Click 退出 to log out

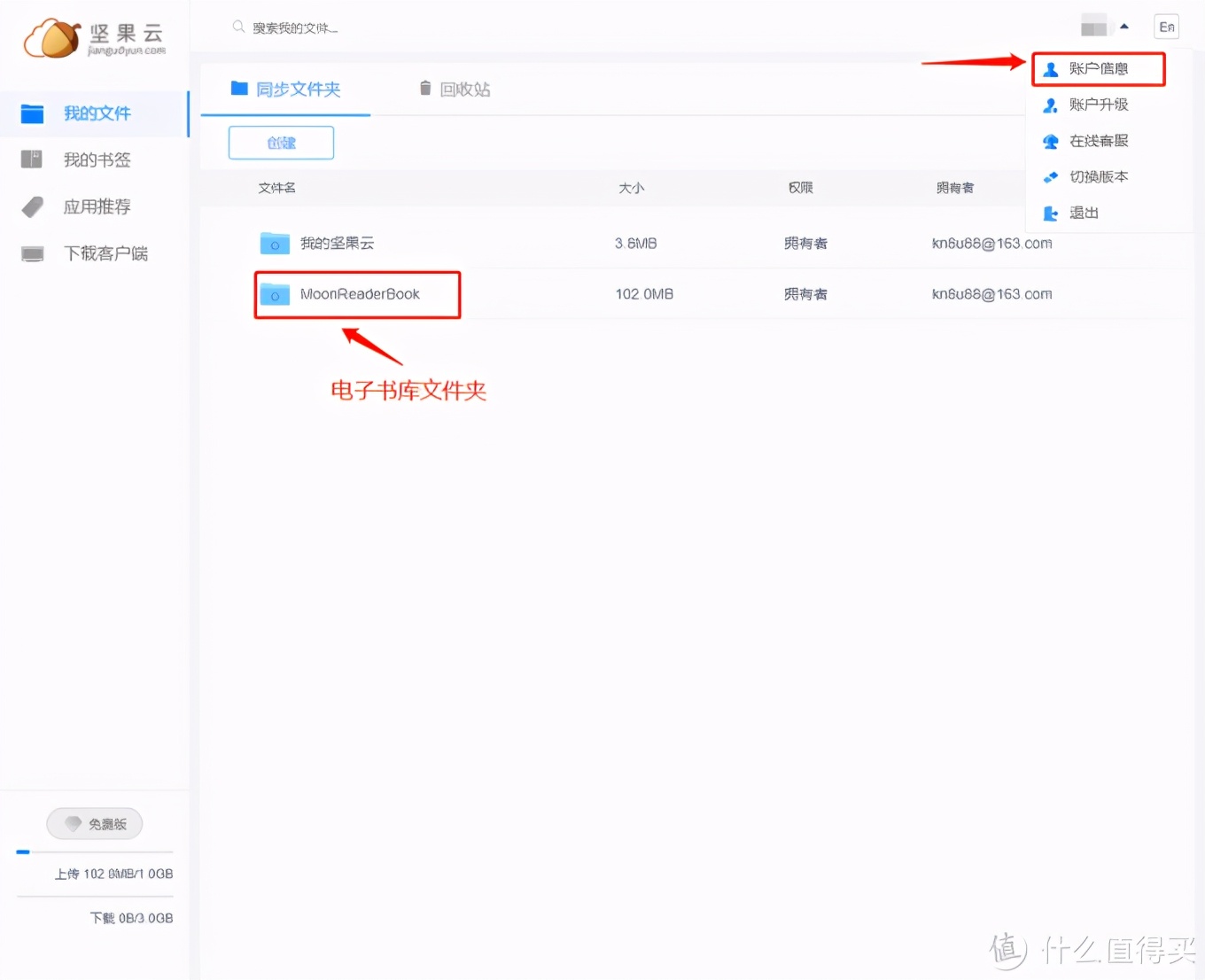(x=1083, y=213)
